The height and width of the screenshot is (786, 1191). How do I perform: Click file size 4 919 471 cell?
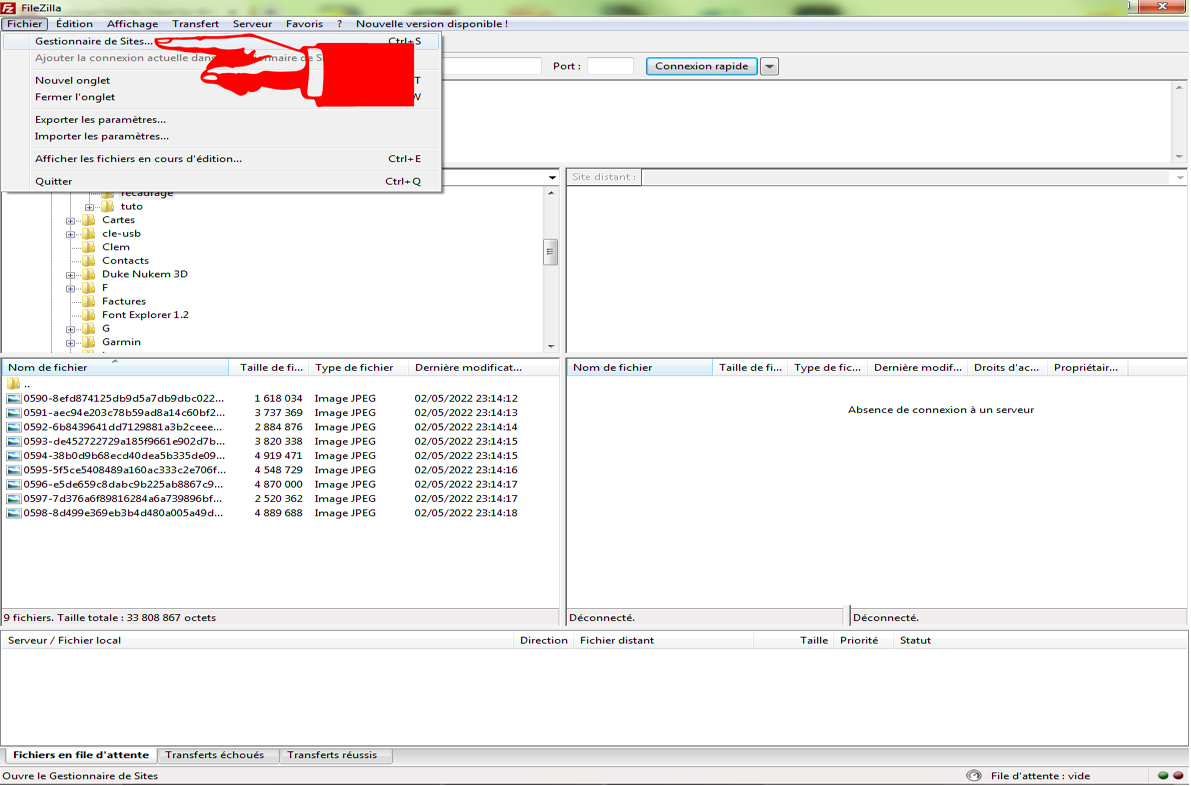(x=278, y=456)
